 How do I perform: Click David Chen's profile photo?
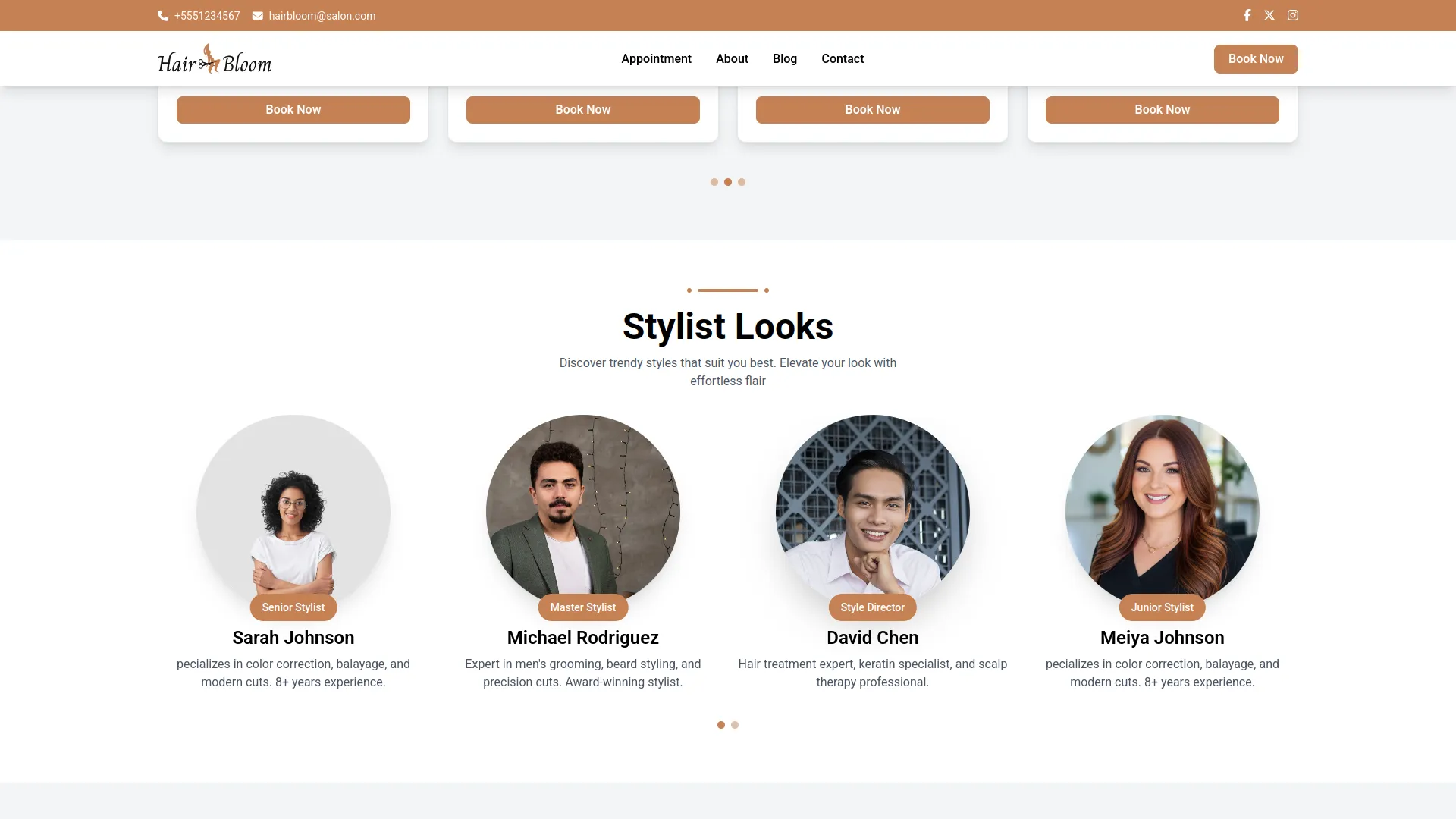(872, 508)
